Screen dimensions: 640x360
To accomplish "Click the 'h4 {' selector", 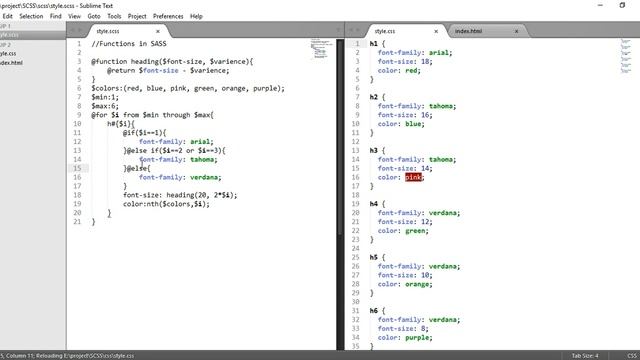I will point(378,204).
